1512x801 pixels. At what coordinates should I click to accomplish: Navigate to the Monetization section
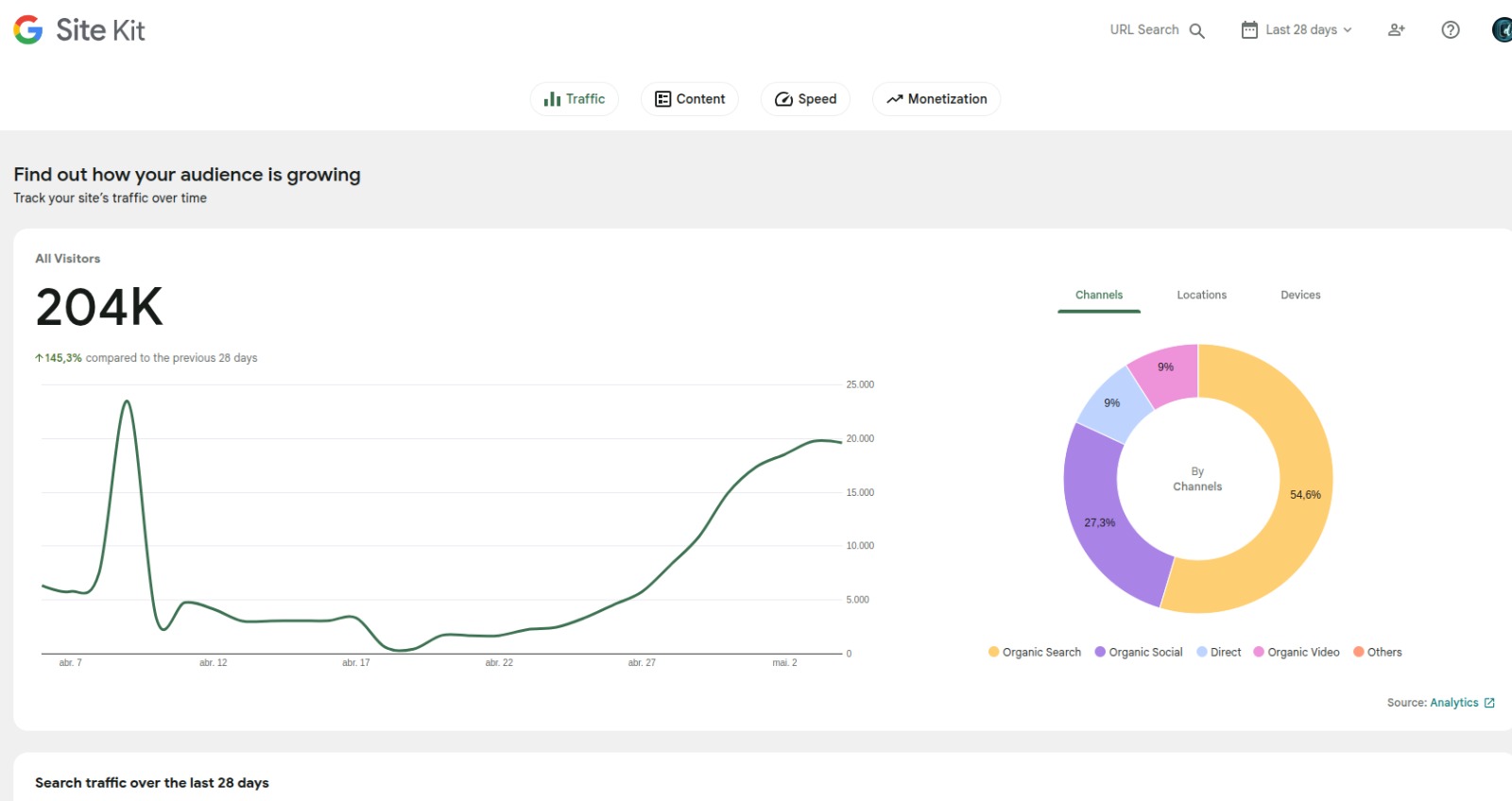936,99
